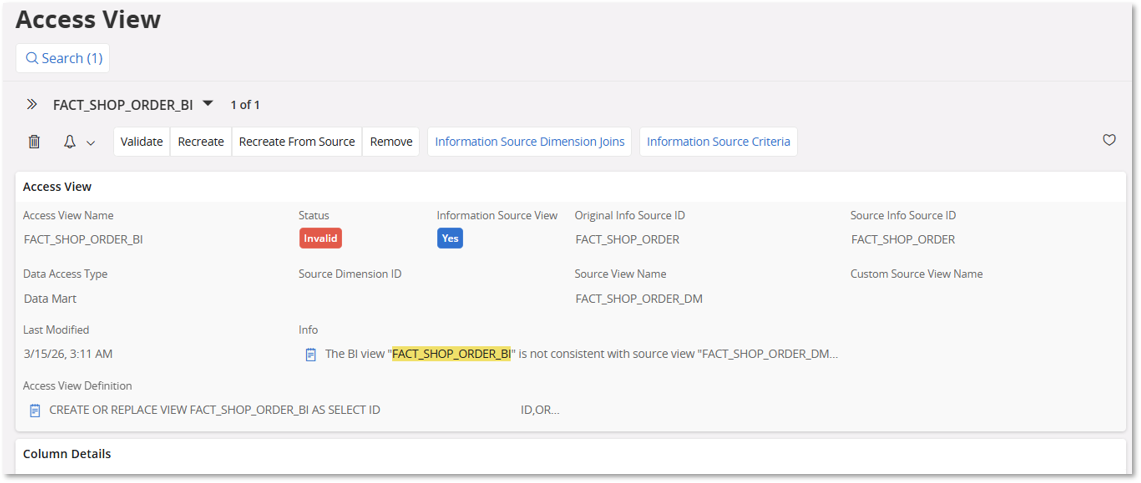Open Information Source Dimension Joins link

point(530,142)
